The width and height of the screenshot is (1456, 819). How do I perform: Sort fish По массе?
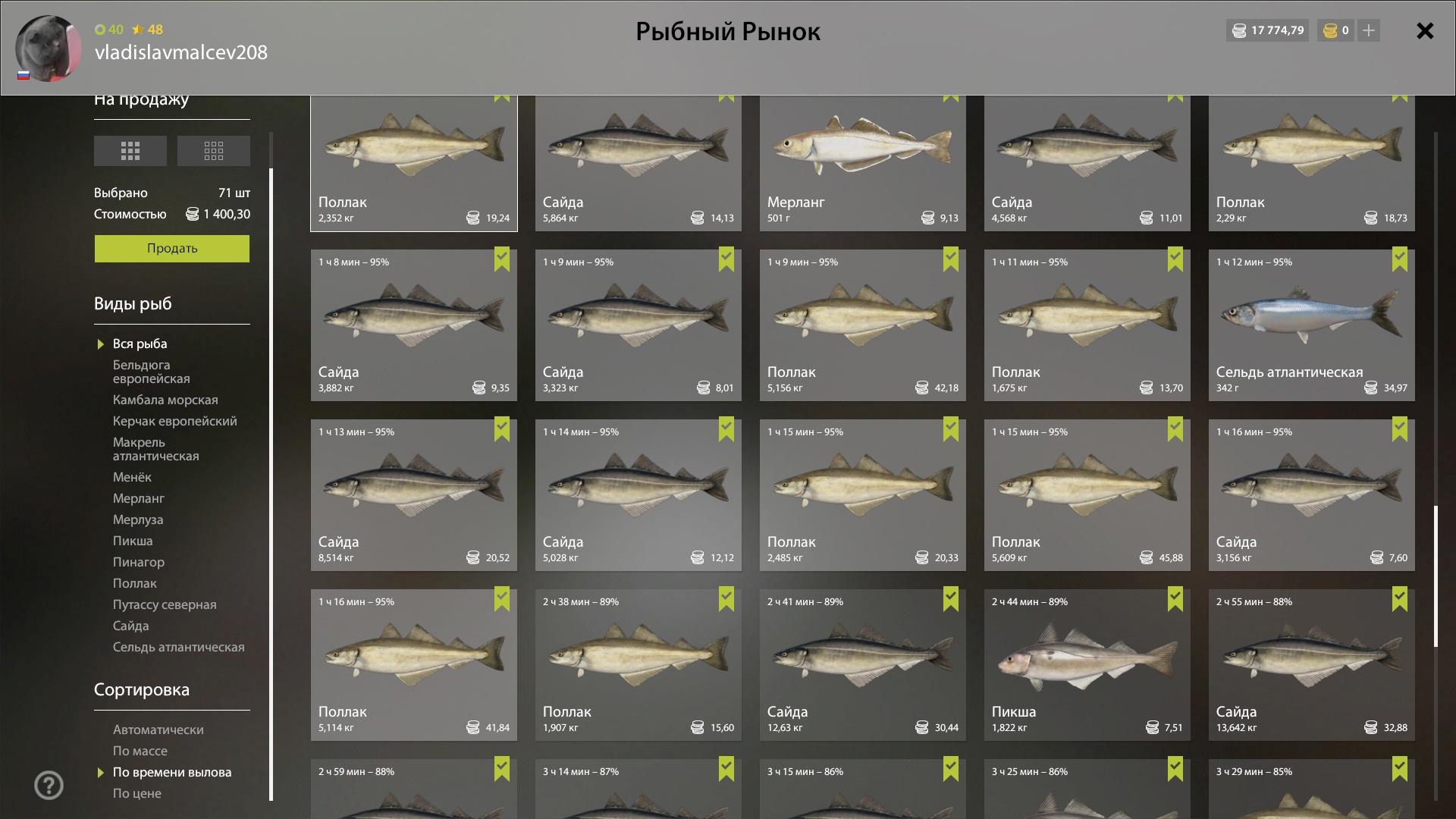click(140, 751)
